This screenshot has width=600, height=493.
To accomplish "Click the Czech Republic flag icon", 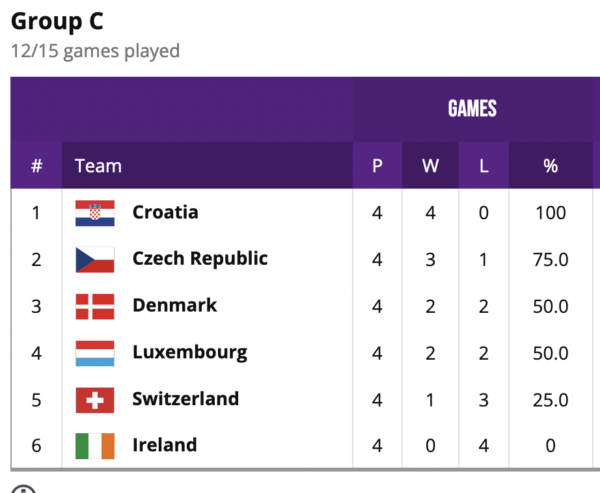I will (x=95, y=260).
